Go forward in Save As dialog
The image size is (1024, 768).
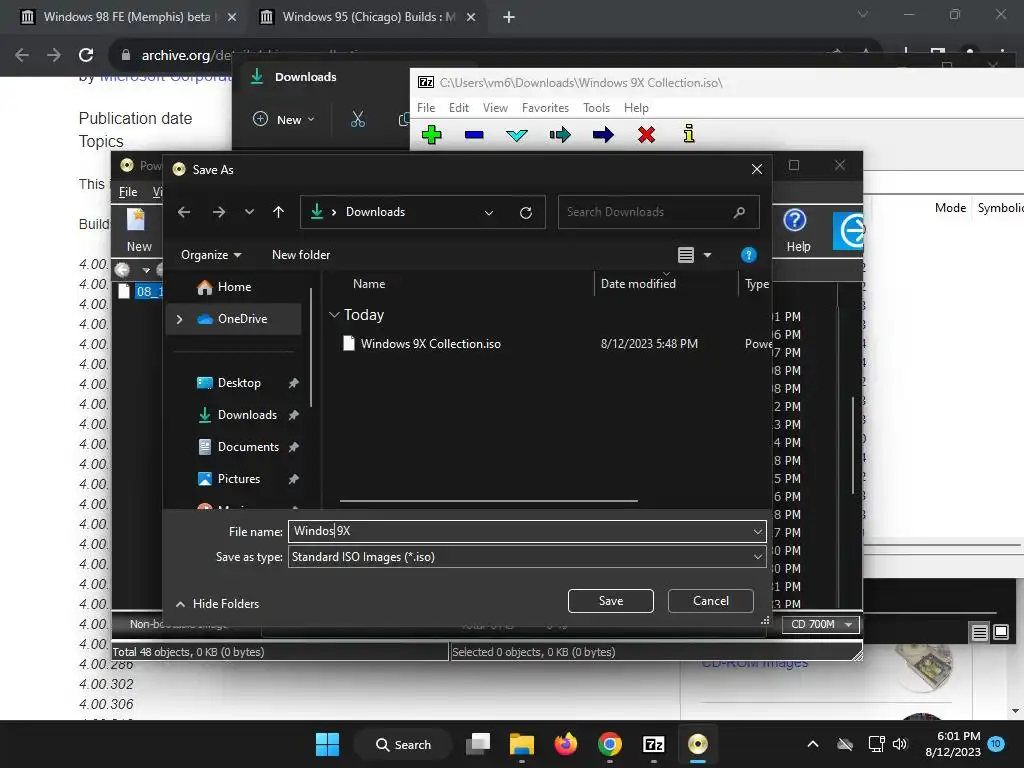[x=219, y=212]
